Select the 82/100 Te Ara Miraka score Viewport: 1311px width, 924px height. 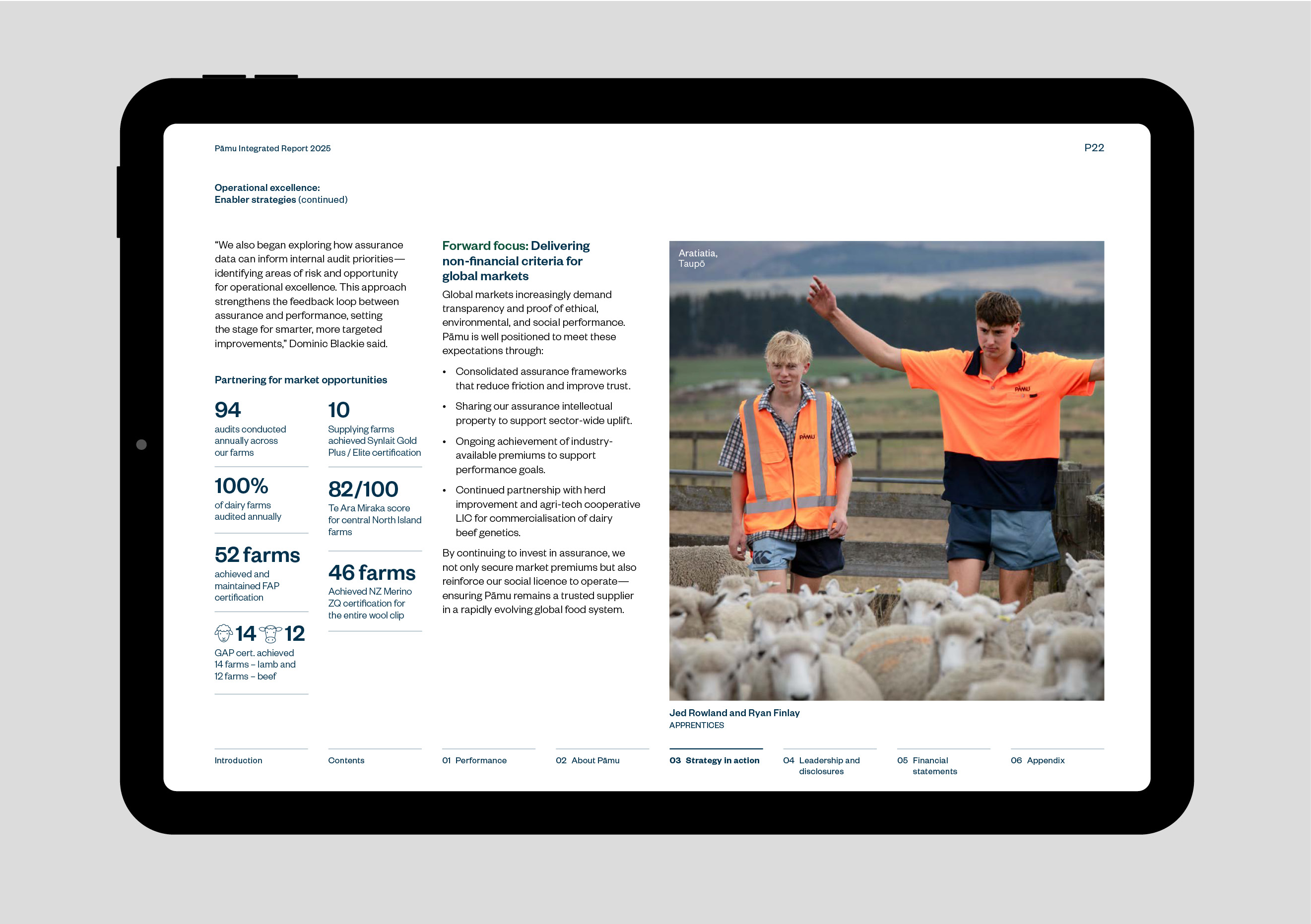(363, 490)
